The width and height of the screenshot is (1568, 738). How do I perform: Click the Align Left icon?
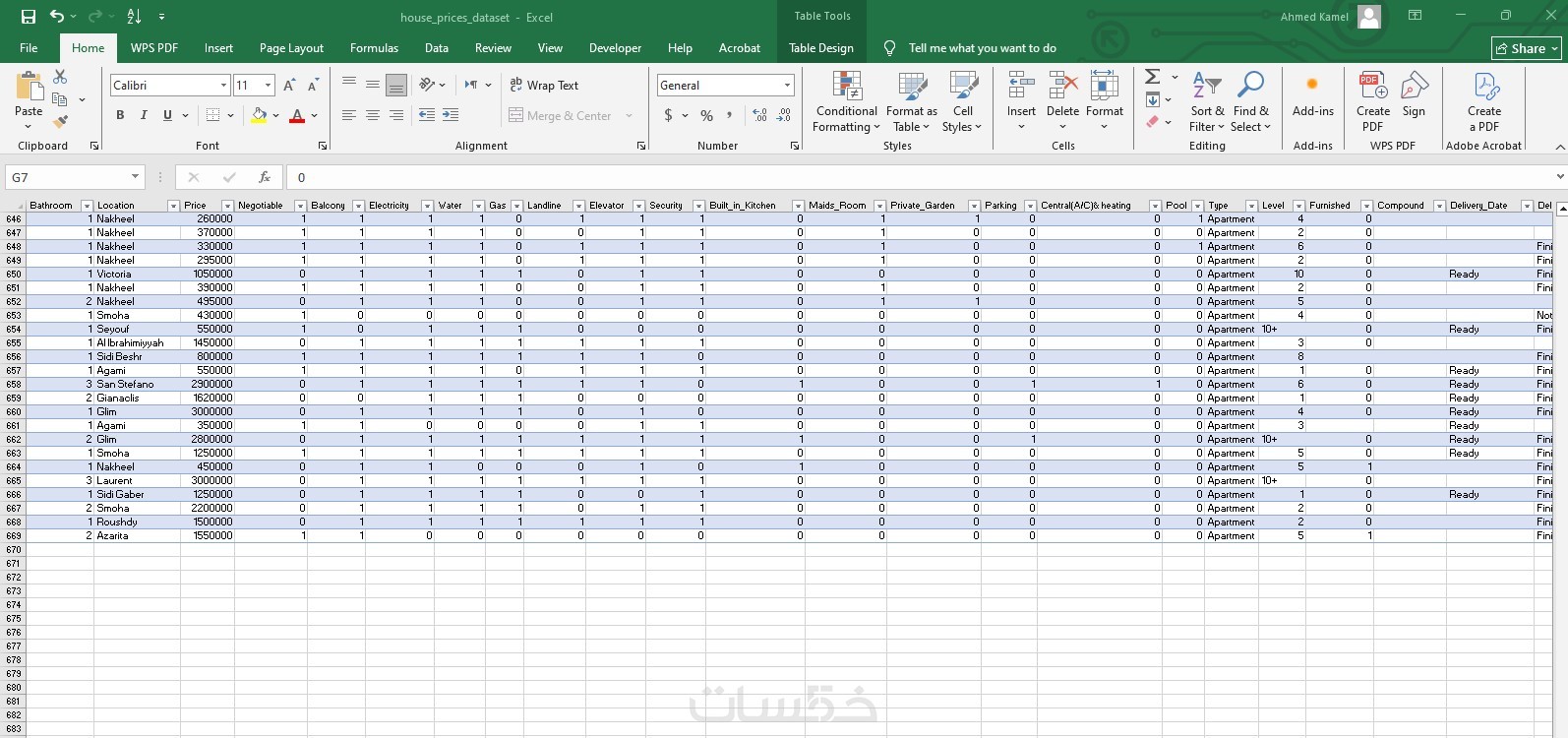(349, 115)
